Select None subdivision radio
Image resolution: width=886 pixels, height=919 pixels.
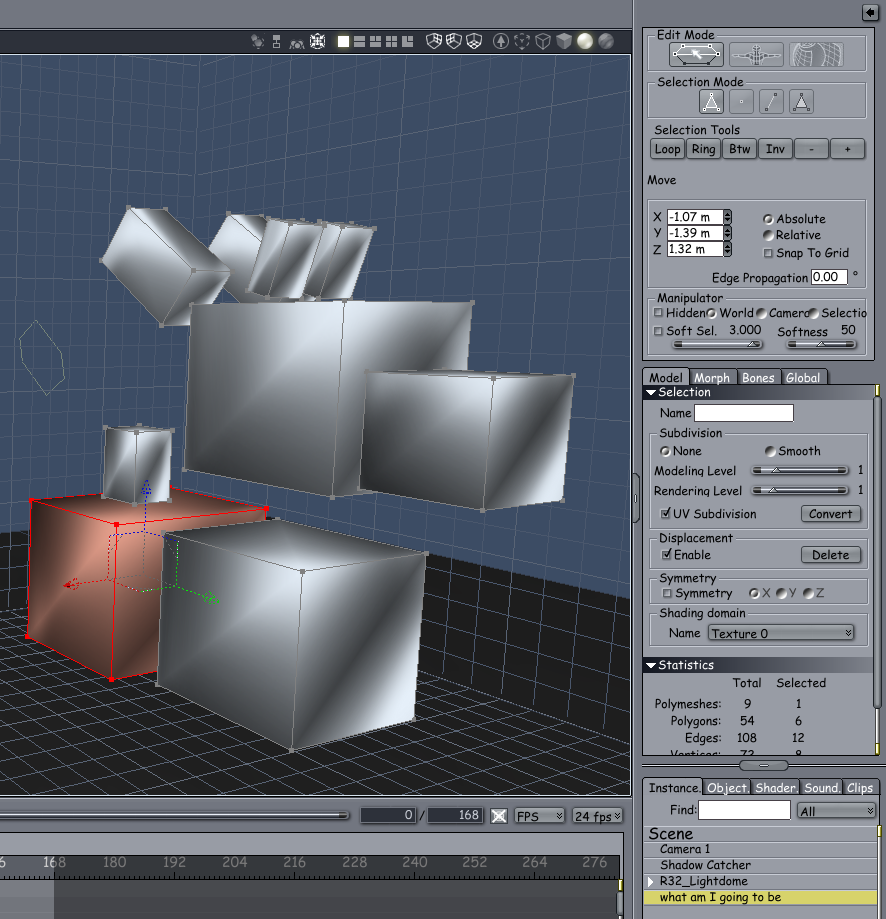click(665, 451)
